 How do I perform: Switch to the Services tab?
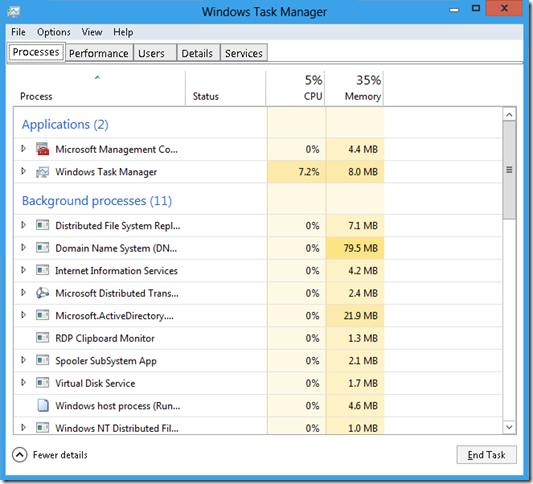[x=244, y=53]
